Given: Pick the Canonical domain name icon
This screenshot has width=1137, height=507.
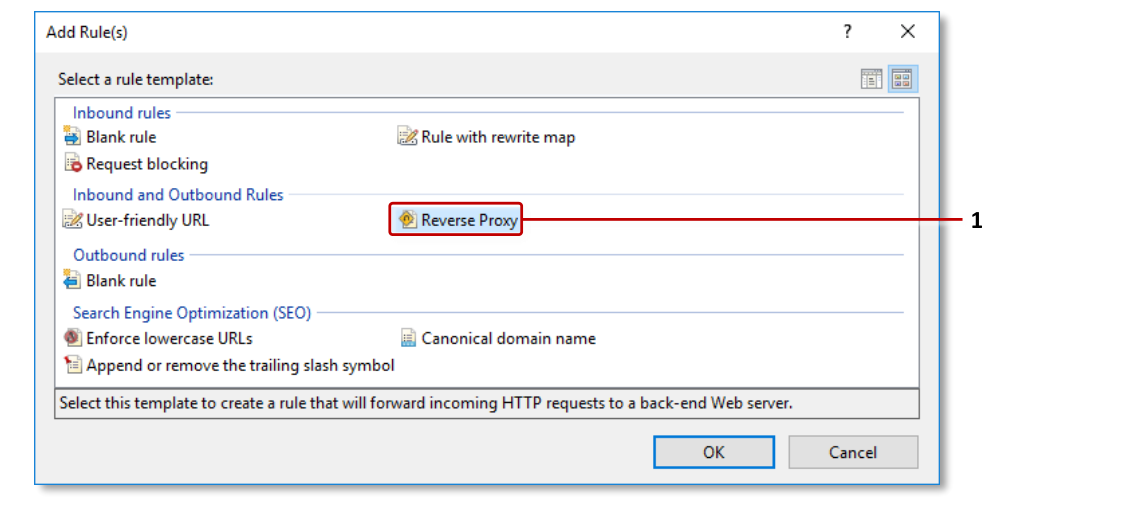Looking at the screenshot, I should (407, 338).
